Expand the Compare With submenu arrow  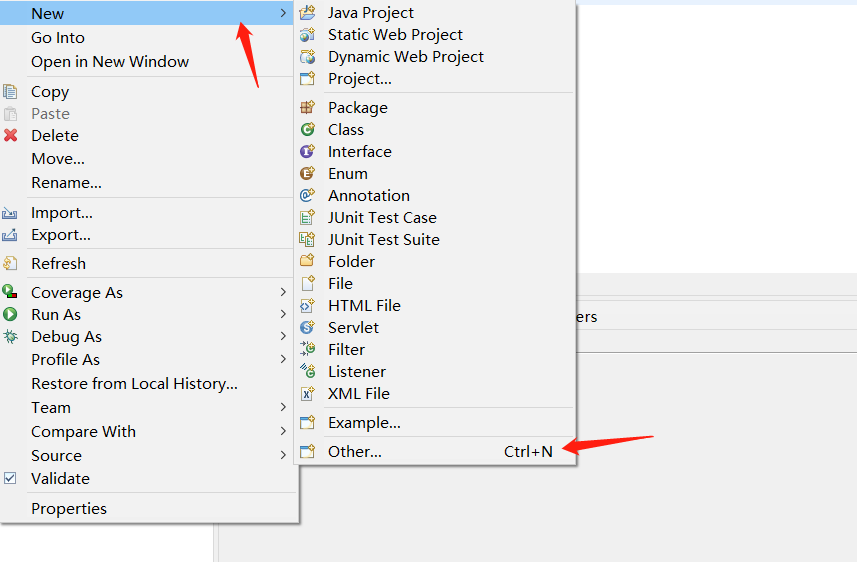pyautogui.click(x=283, y=431)
